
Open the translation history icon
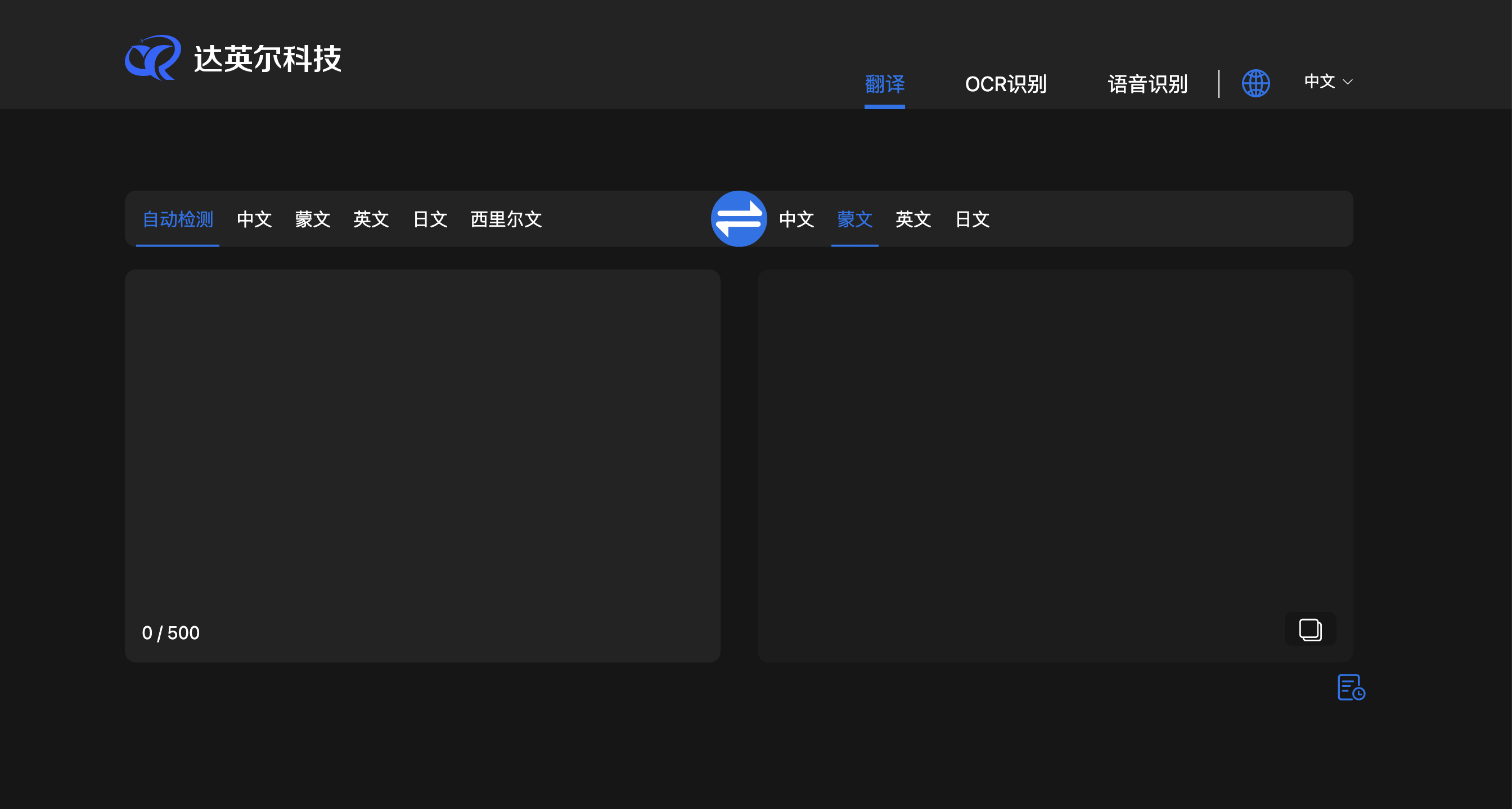1351,687
